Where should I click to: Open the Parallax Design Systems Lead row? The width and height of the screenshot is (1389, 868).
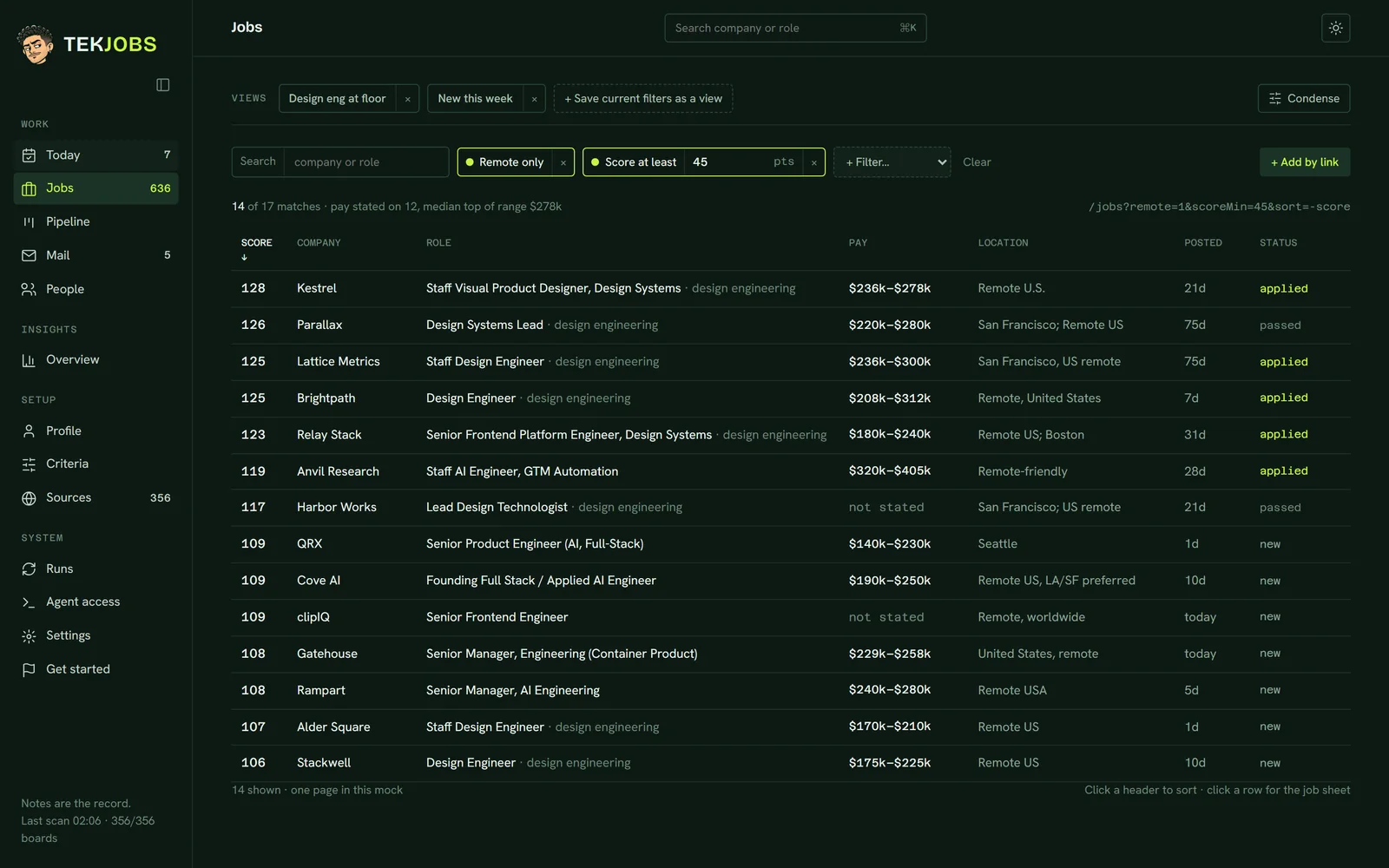click(x=791, y=325)
